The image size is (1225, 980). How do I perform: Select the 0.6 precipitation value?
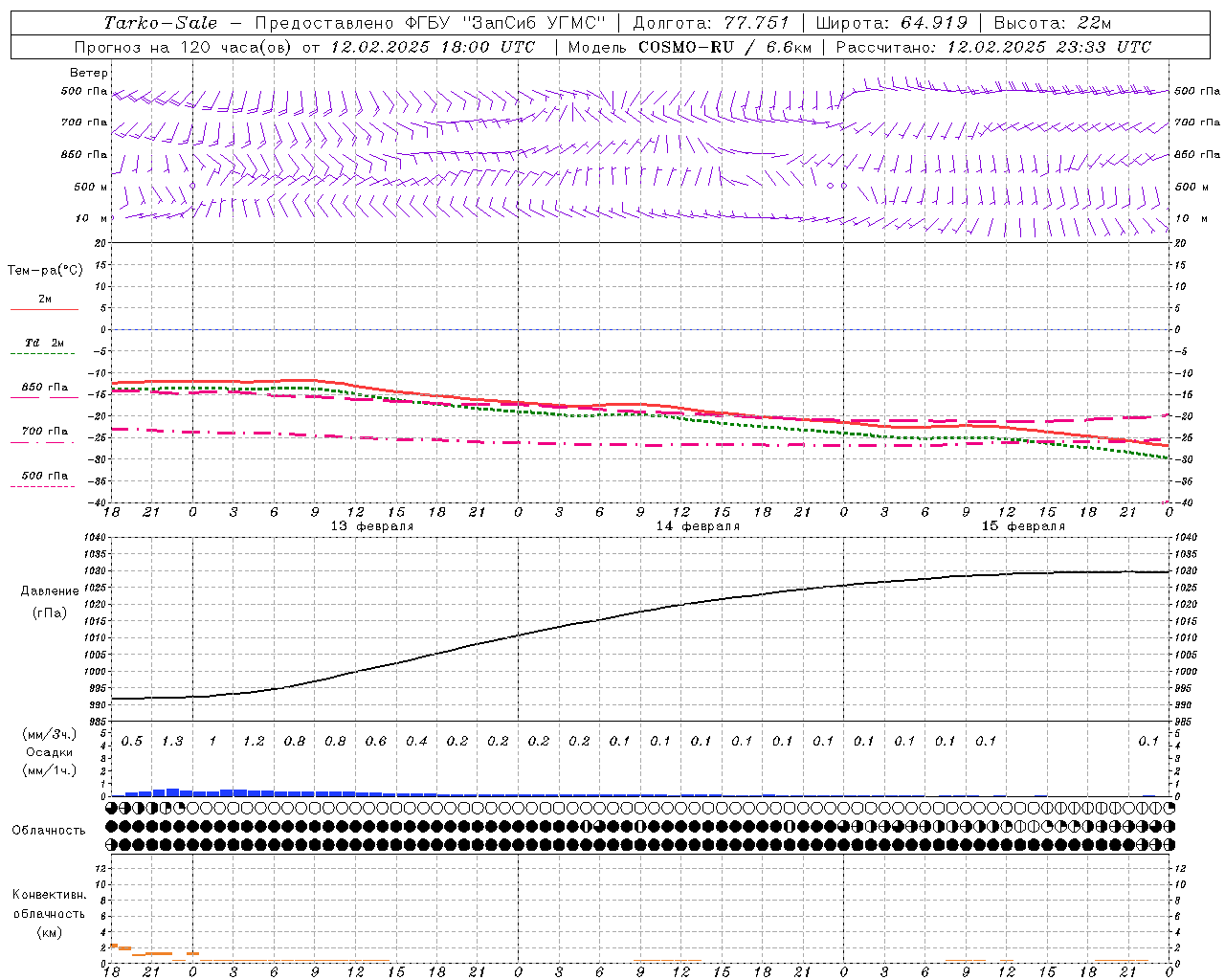pos(376,741)
